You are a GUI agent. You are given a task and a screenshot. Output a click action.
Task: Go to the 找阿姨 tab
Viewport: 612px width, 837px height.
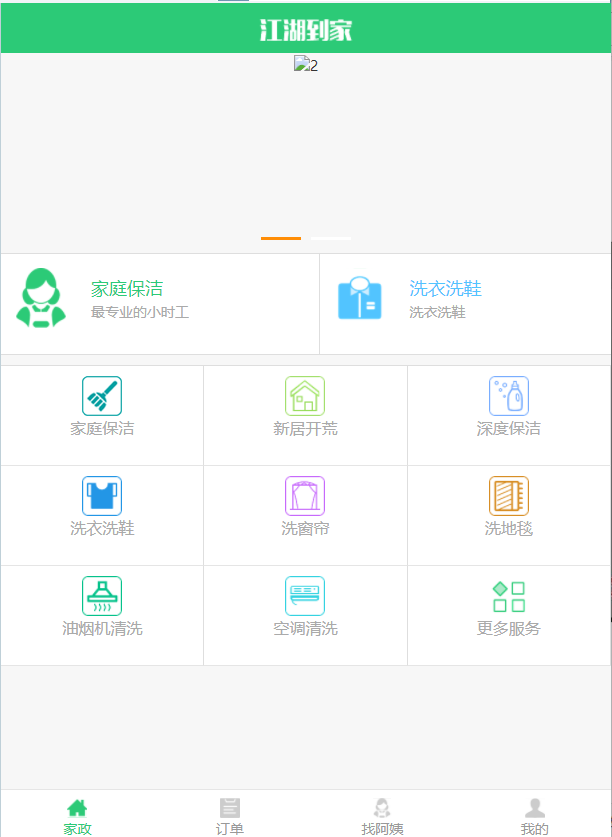coord(382,815)
